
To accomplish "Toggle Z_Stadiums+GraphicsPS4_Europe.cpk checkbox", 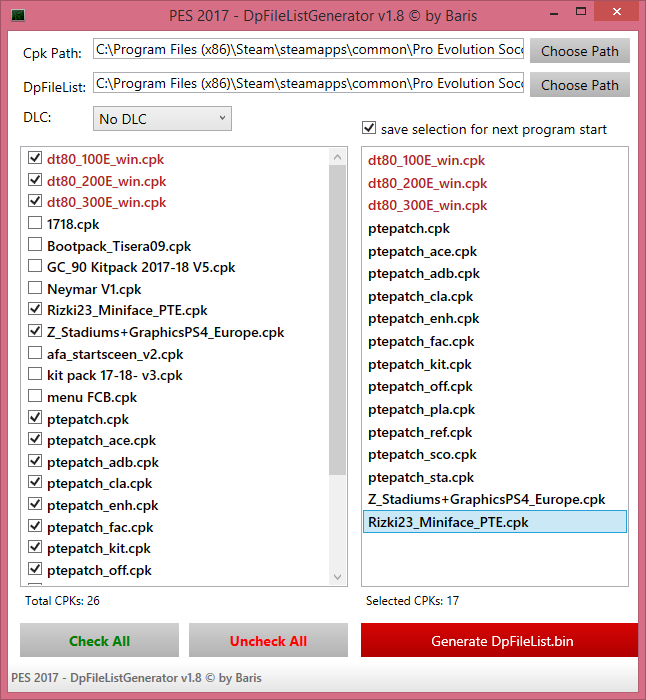I will 35,331.
